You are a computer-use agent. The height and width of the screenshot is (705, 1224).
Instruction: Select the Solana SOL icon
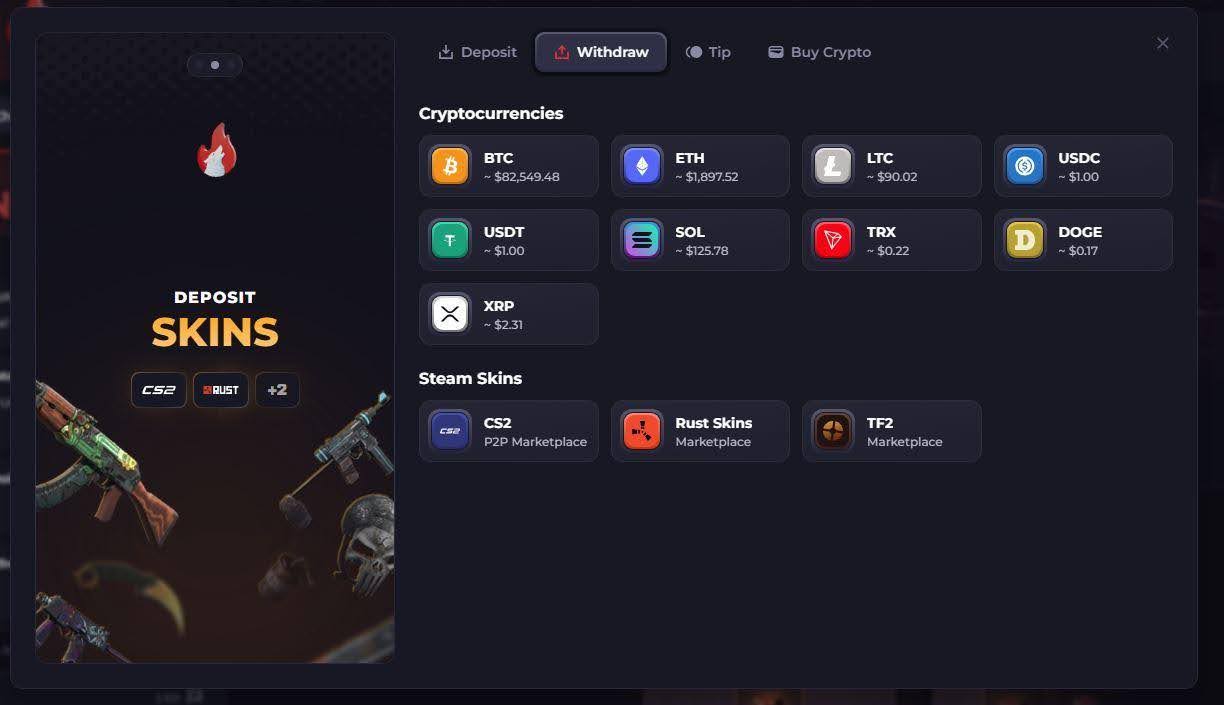tap(642, 240)
